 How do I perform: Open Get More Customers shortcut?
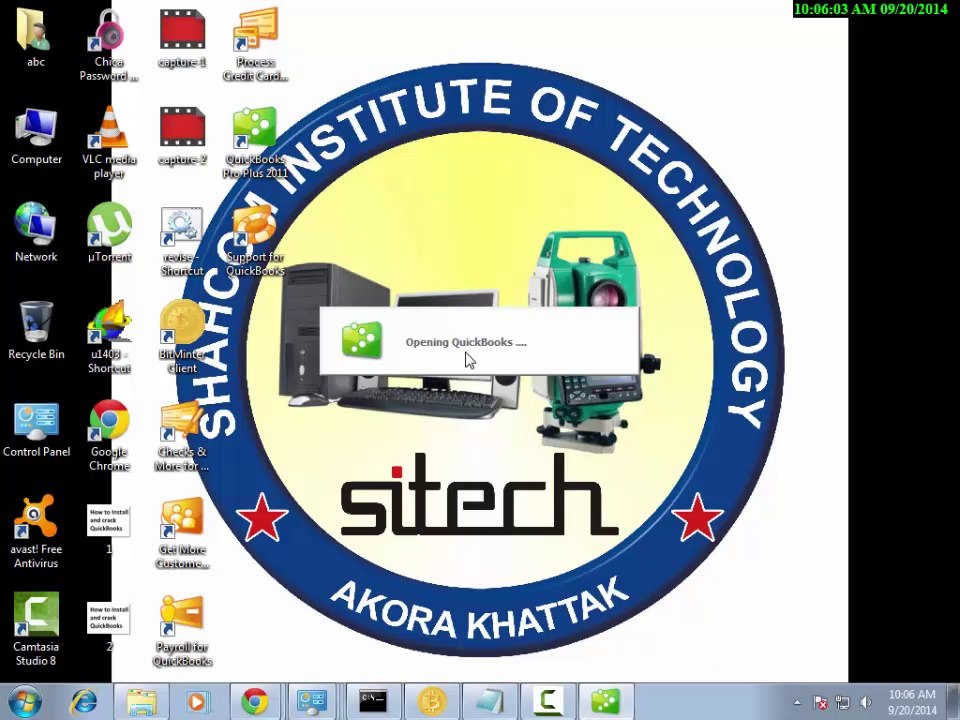pyautogui.click(x=182, y=533)
